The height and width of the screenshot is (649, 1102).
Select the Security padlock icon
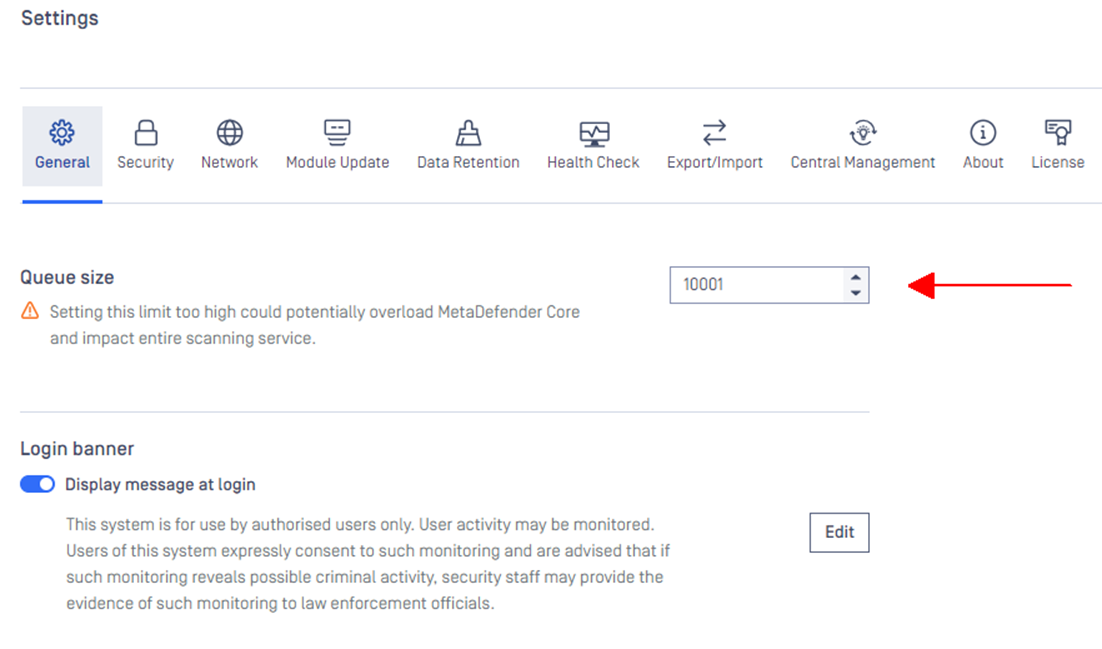(x=145, y=132)
